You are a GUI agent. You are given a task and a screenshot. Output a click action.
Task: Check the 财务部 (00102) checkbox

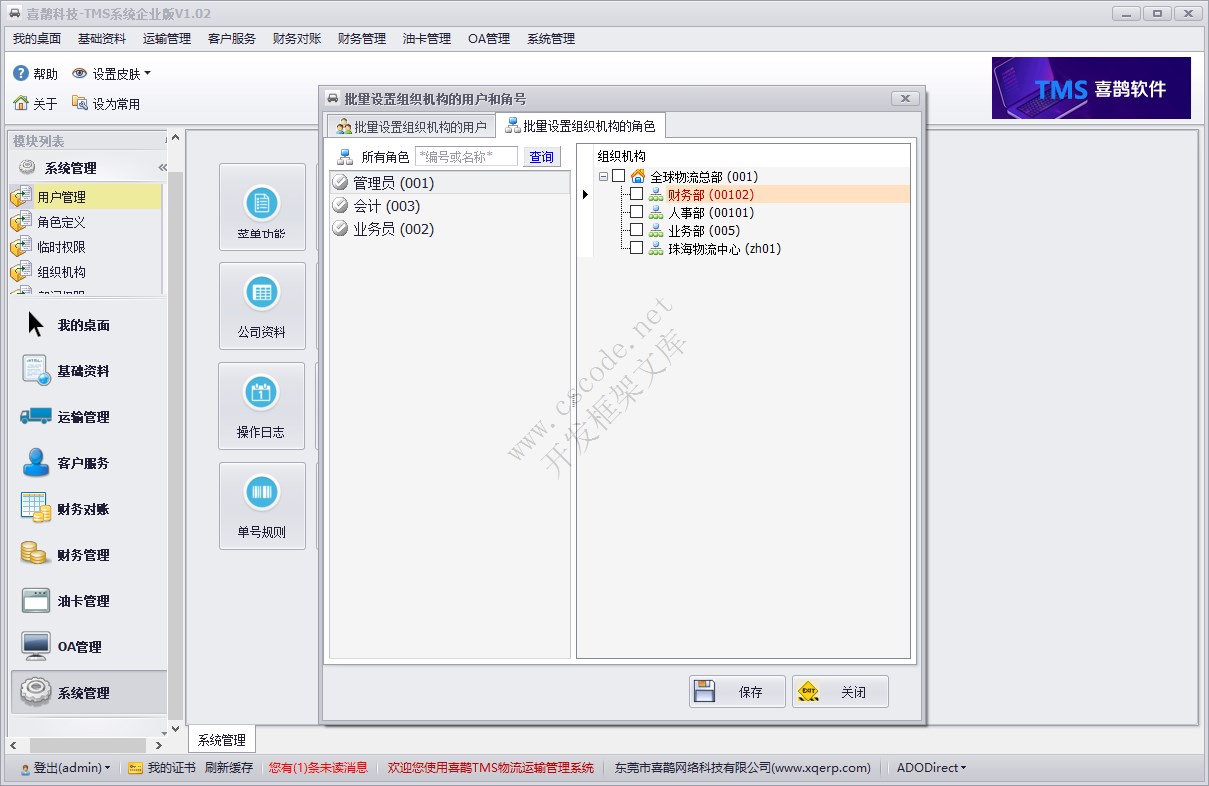point(636,194)
